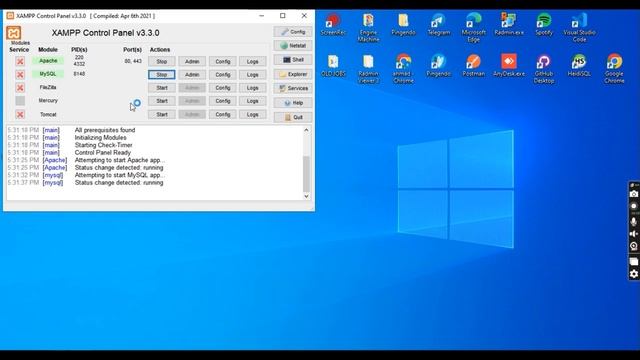This screenshot has height=360, width=640.
Task: Open the Services button in XAMPP
Action: click(293, 88)
